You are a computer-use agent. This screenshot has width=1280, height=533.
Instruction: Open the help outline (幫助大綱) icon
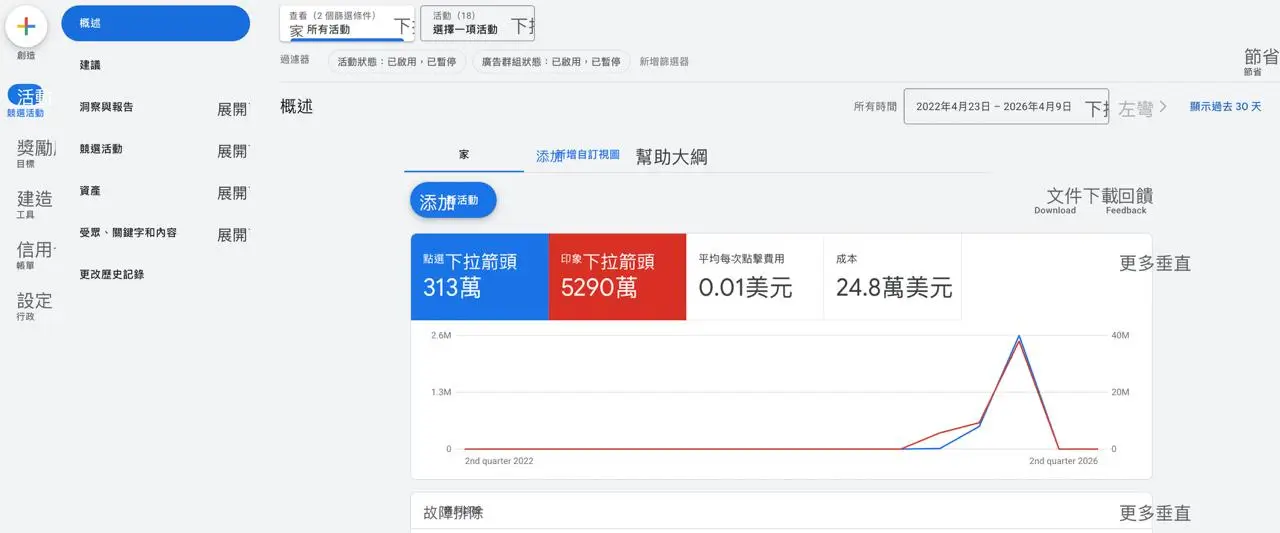coord(672,157)
